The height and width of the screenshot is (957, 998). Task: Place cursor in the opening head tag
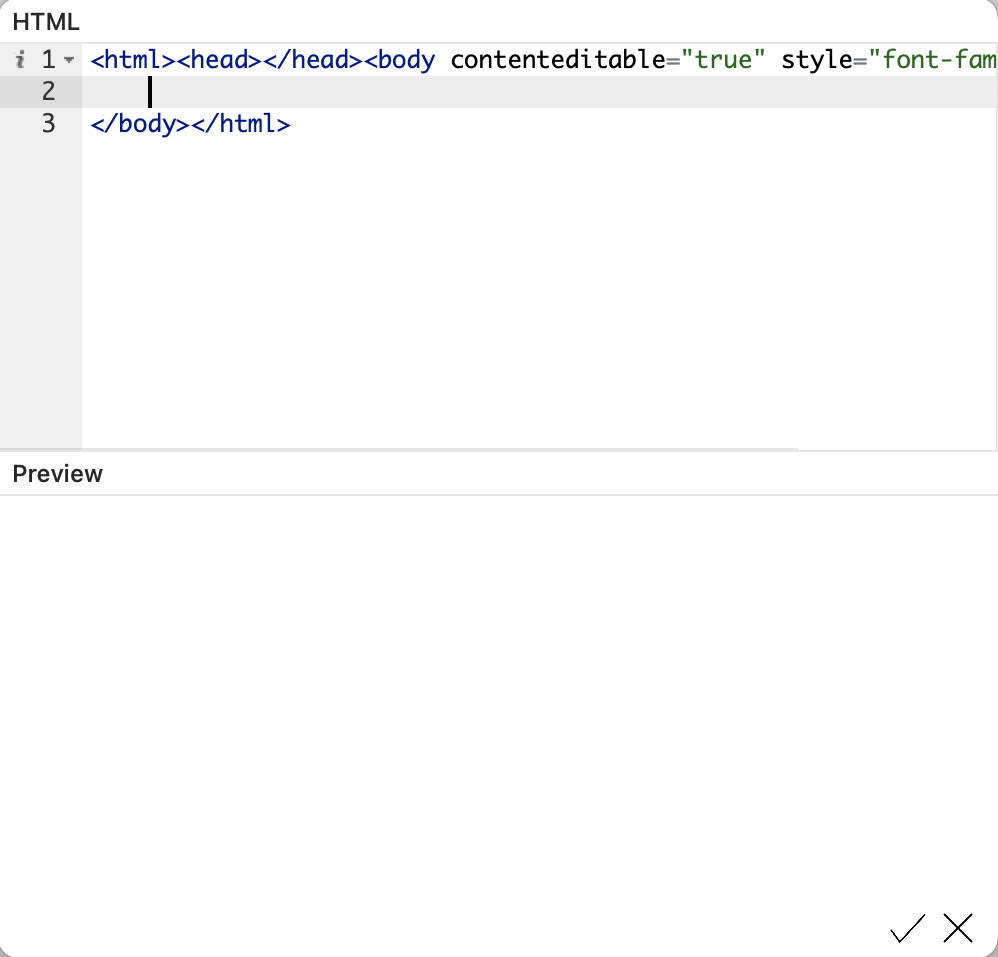[x=220, y=60]
